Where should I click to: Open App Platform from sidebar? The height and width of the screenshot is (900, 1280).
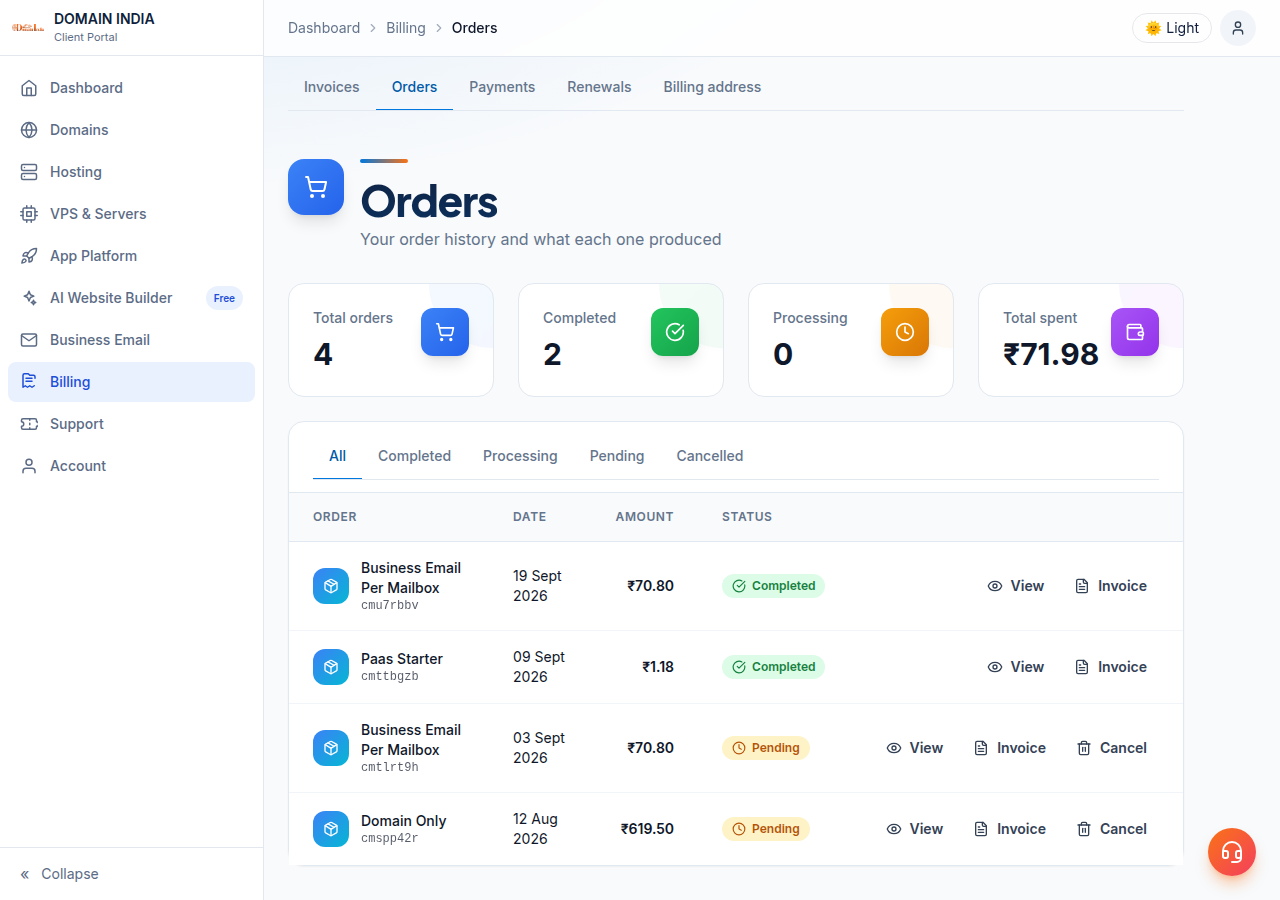pos(131,256)
